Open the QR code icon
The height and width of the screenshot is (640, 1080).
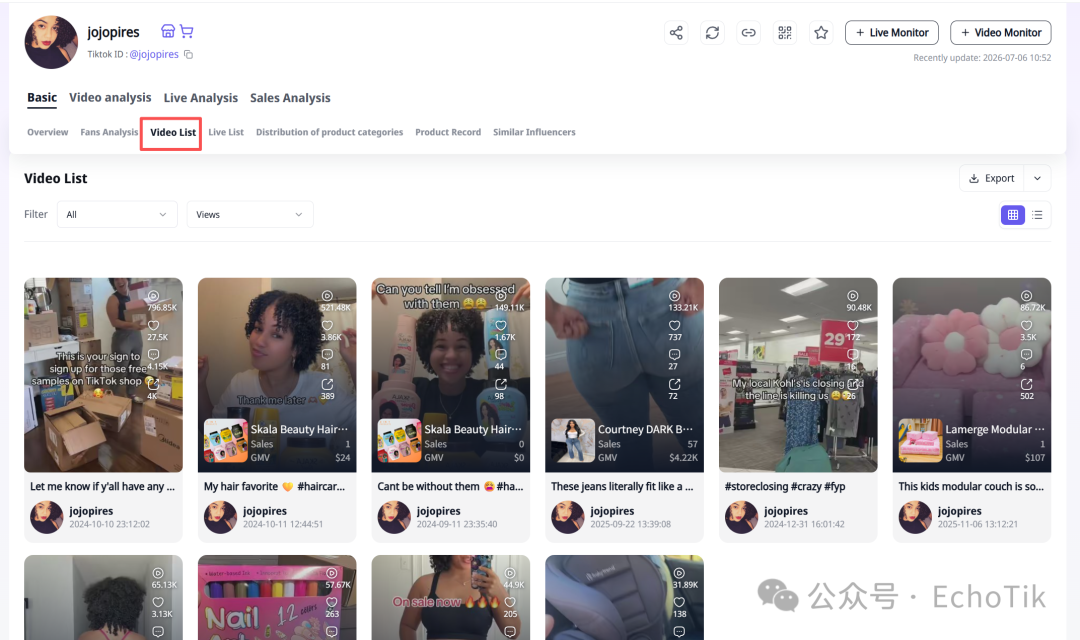coord(785,32)
